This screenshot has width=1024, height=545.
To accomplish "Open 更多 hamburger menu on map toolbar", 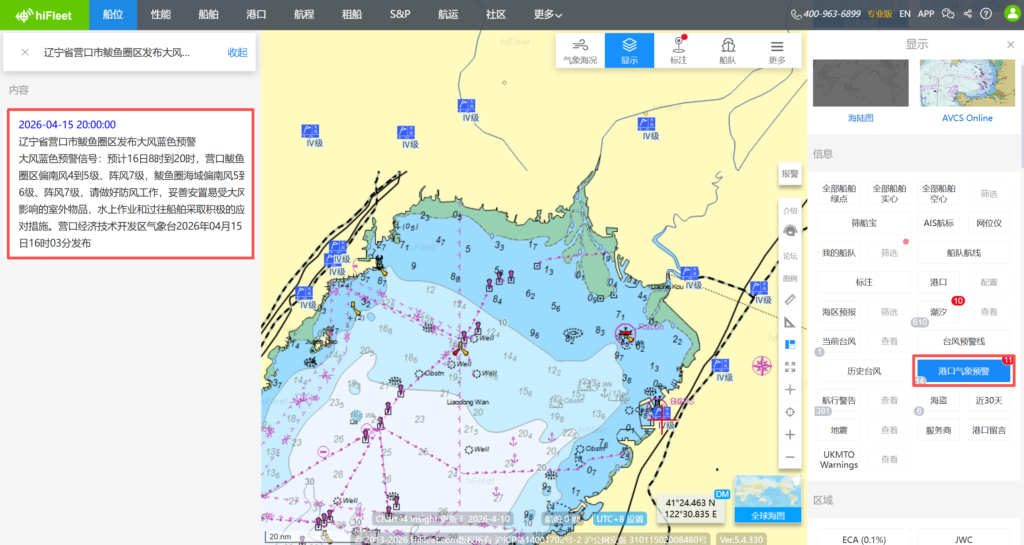I will tap(777, 50).
